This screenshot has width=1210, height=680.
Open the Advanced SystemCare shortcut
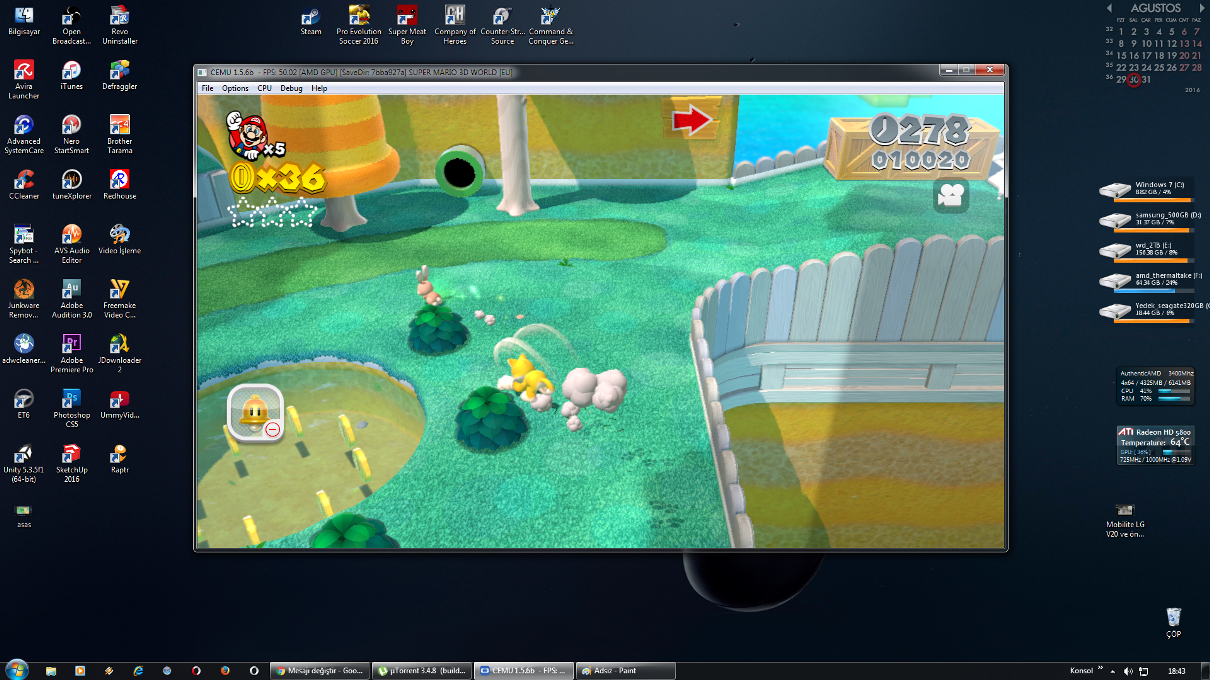(24, 135)
